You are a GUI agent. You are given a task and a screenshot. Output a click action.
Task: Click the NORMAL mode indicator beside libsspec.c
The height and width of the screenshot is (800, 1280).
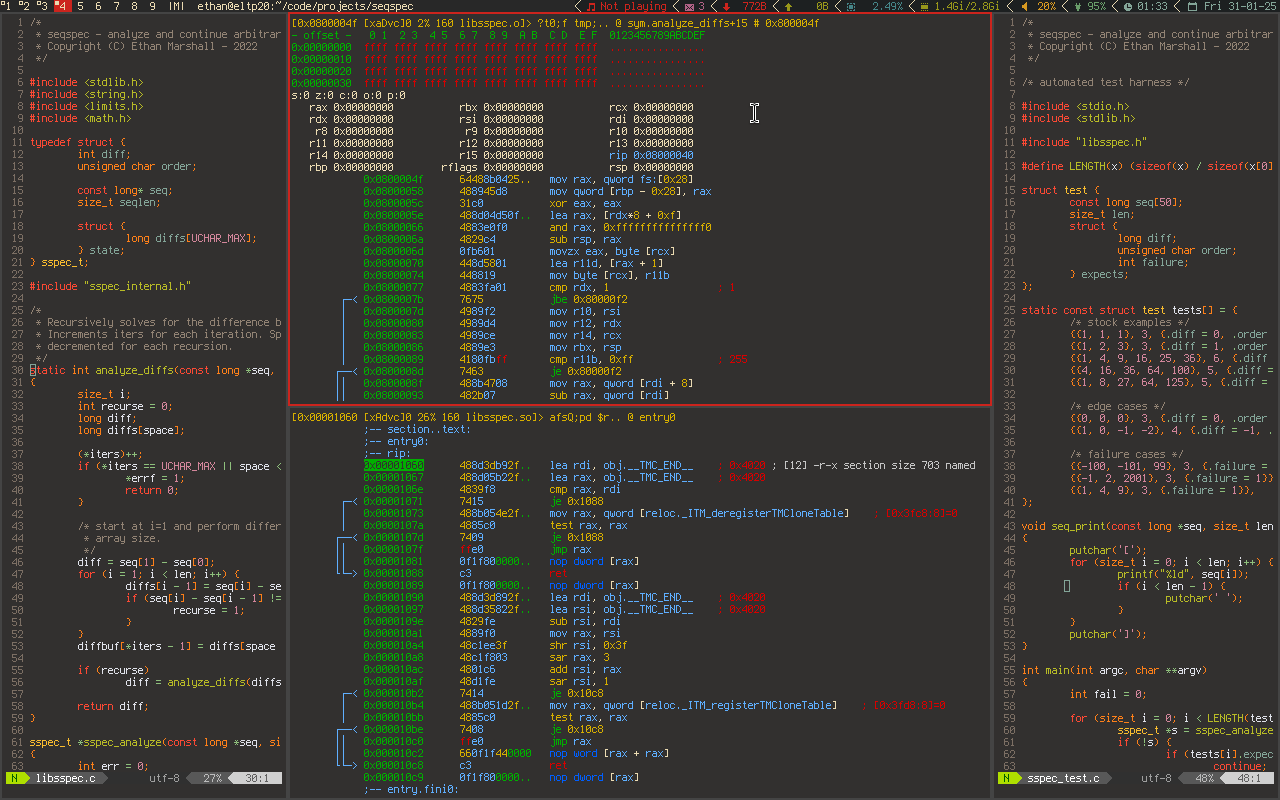point(16,778)
